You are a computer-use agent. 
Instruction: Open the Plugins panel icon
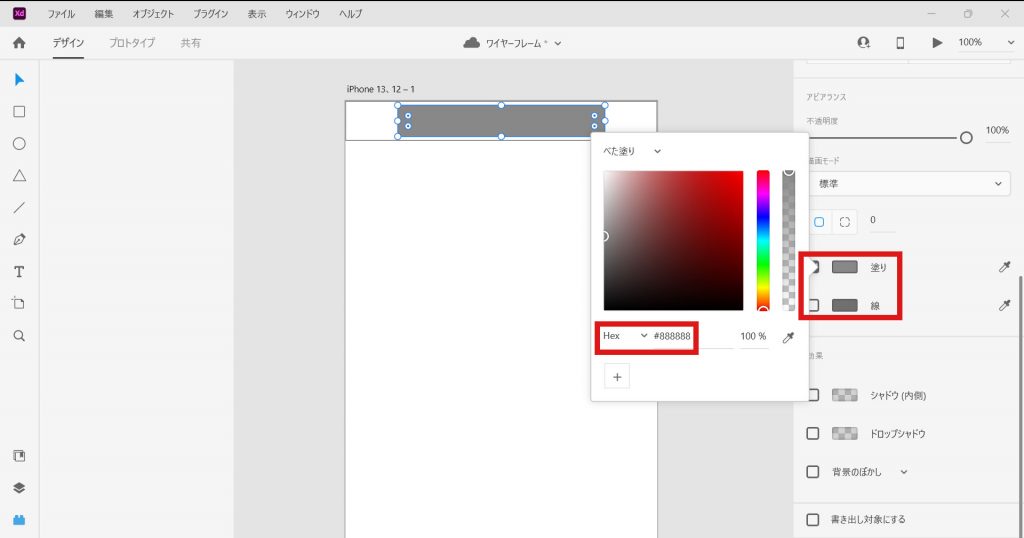pos(19,520)
